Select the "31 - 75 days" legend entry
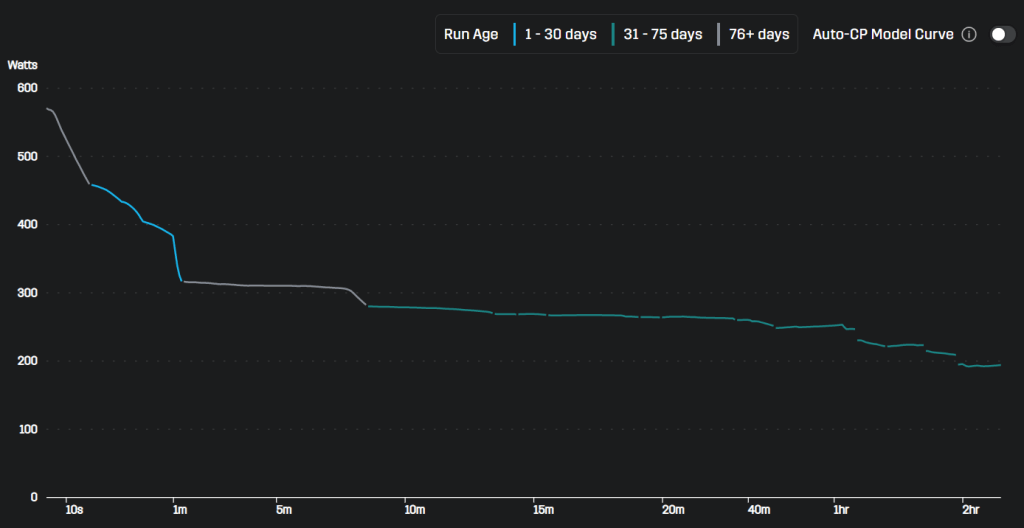 click(x=663, y=34)
